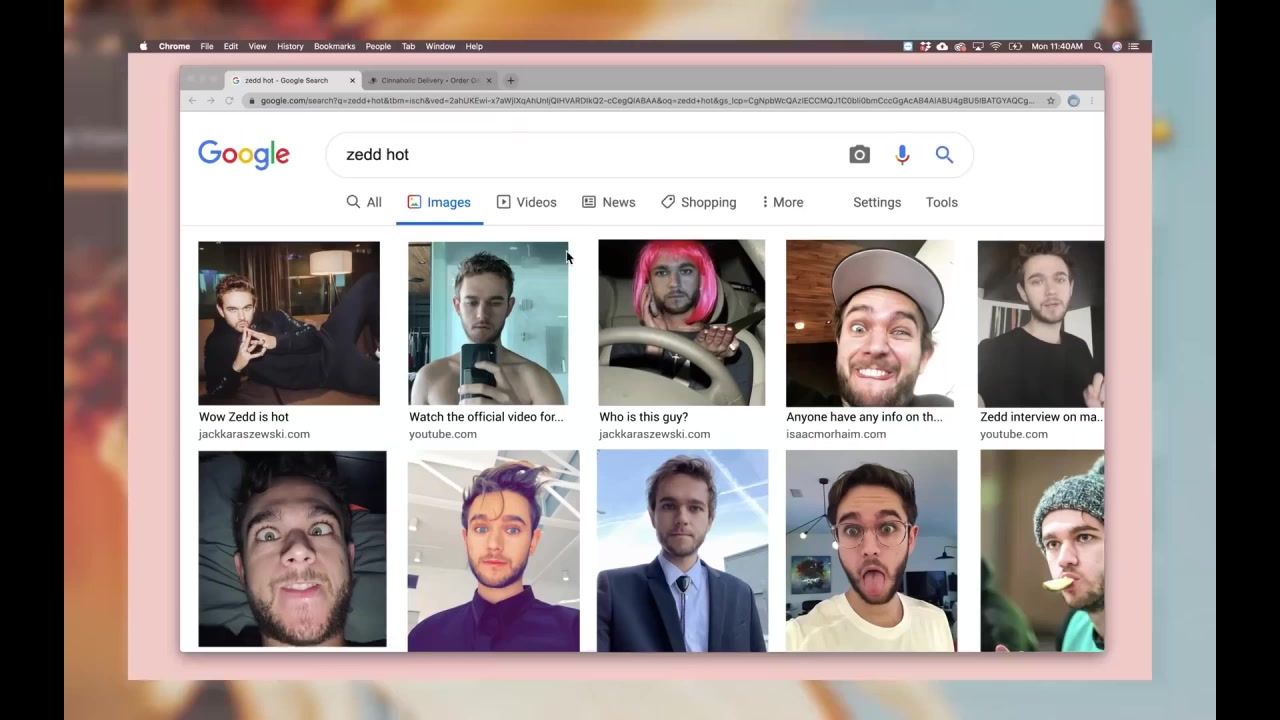Close the Cinnaholic Delivery tab
Screen dimensions: 1280x720
[x=489, y=80]
